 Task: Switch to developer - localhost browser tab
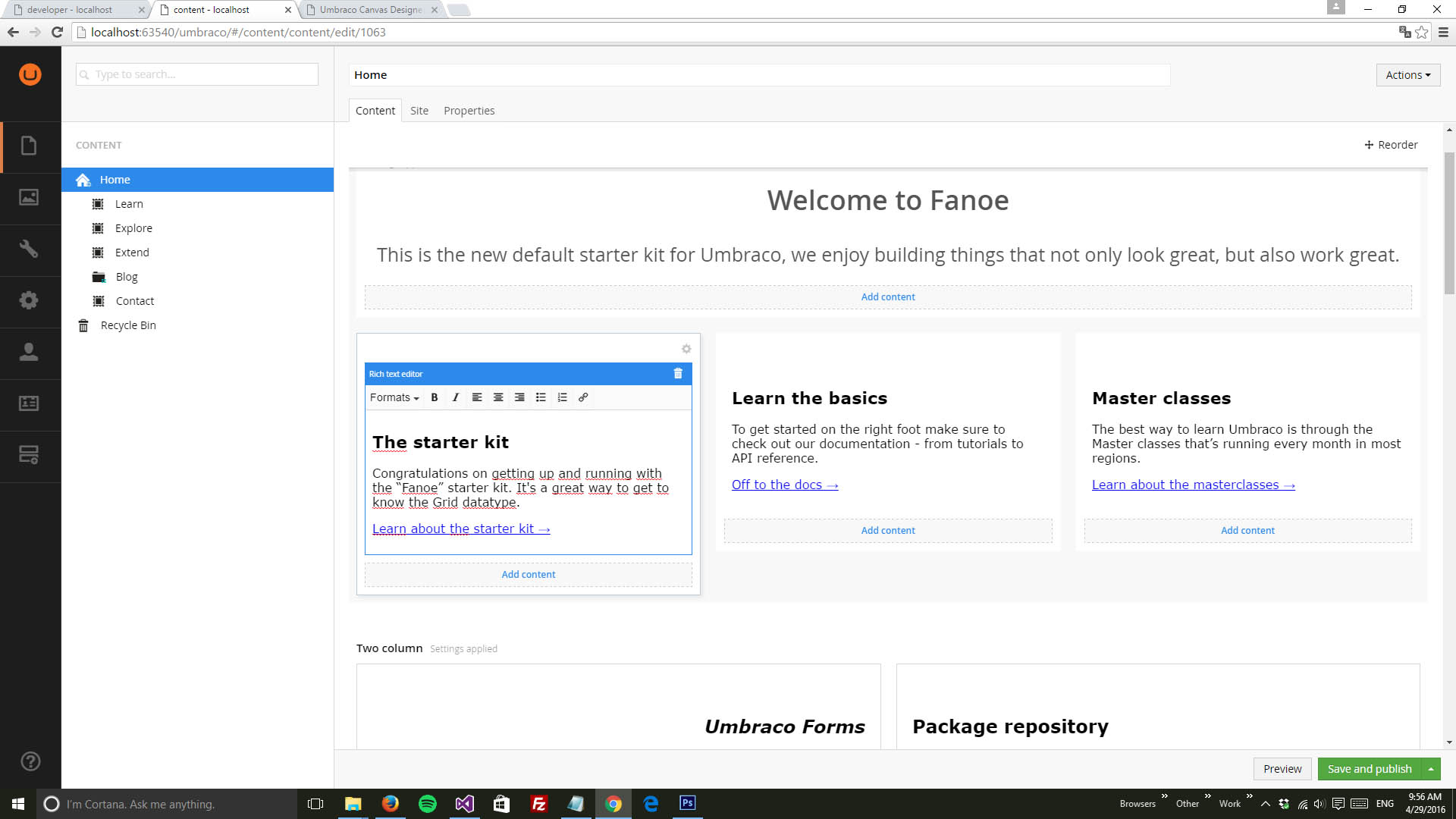pos(76,10)
